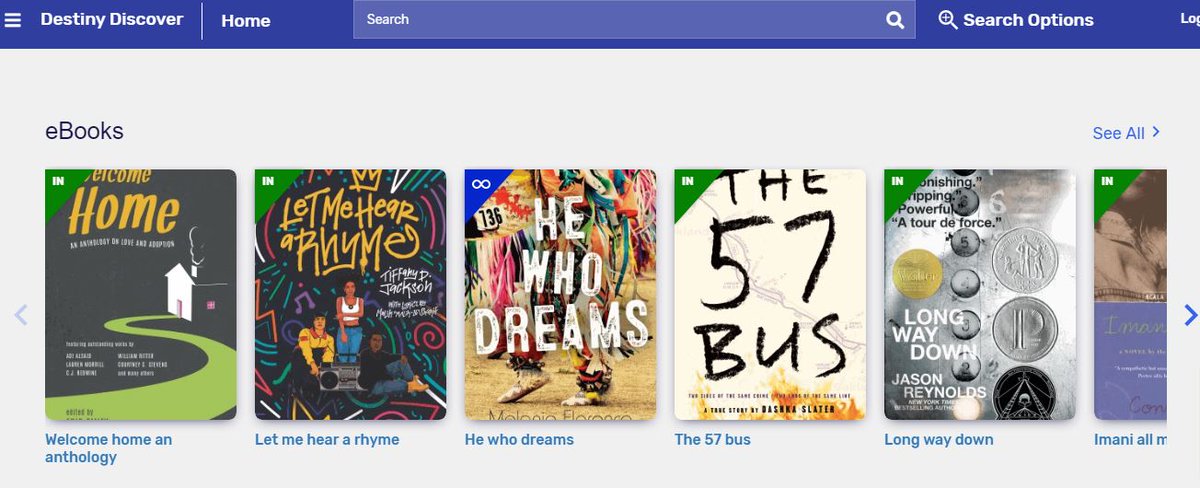Click the Destiny Discover title
This screenshot has height=488, width=1200.
pyautogui.click(x=111, y=19)
